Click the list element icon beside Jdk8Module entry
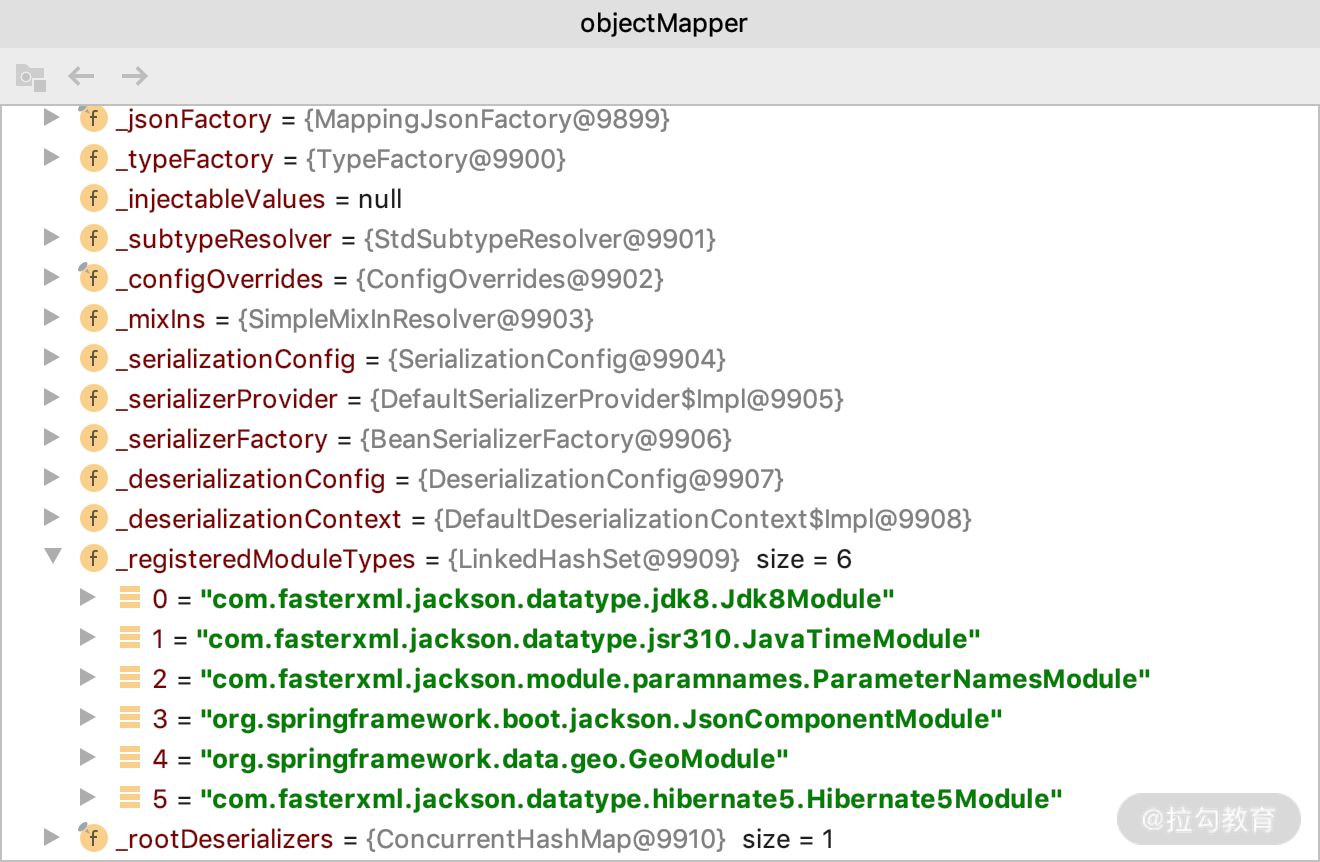This screenshot has width=1320, height=862. pos(130,598)
